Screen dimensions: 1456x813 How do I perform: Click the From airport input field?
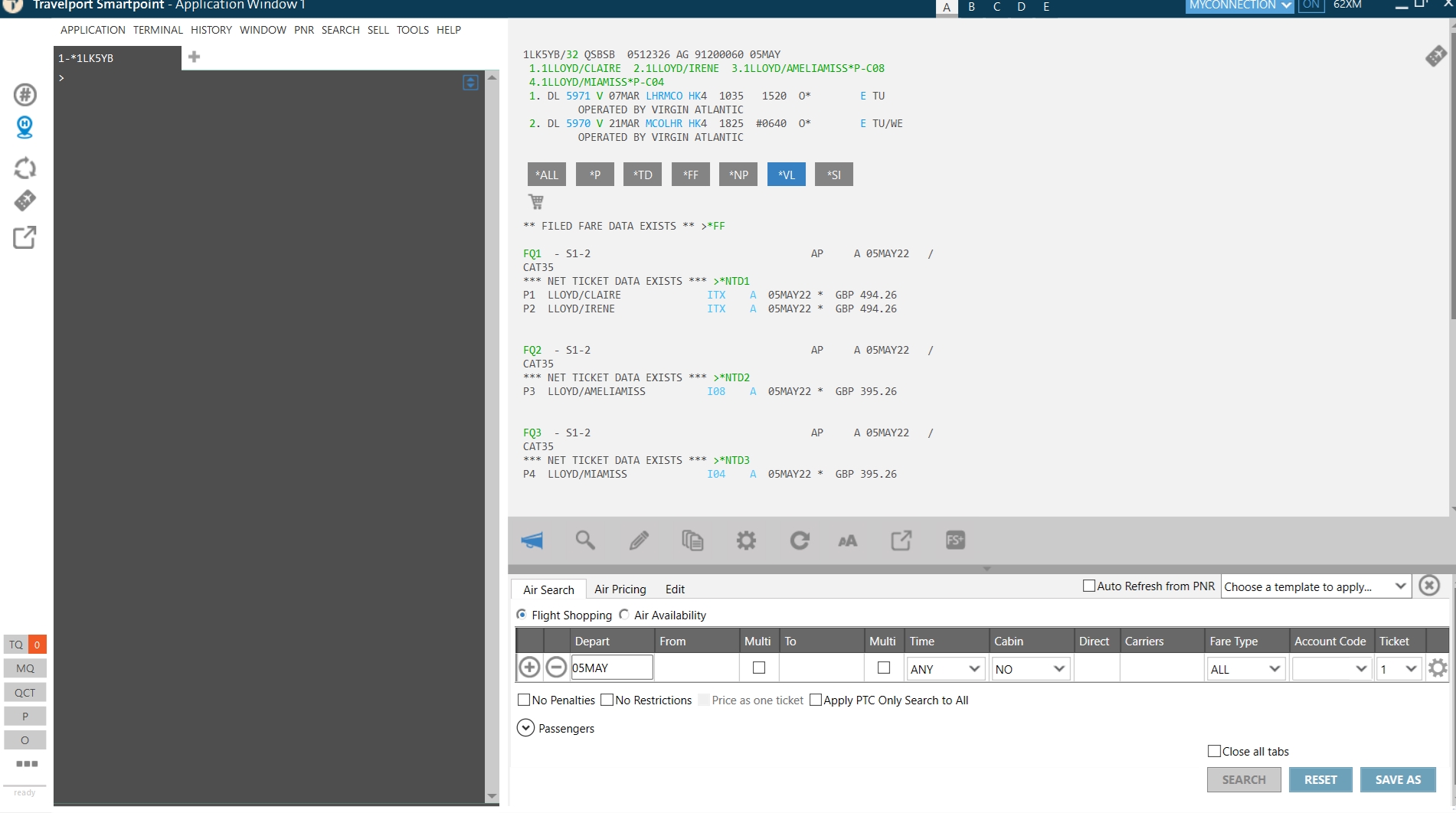697,668
